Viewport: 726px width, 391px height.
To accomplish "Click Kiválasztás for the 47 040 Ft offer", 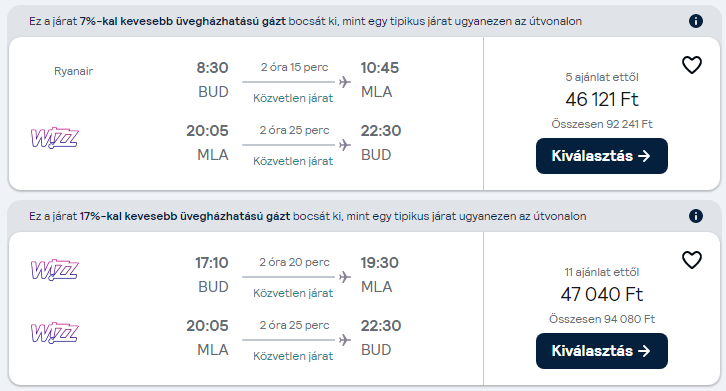I will pos(601,351).
